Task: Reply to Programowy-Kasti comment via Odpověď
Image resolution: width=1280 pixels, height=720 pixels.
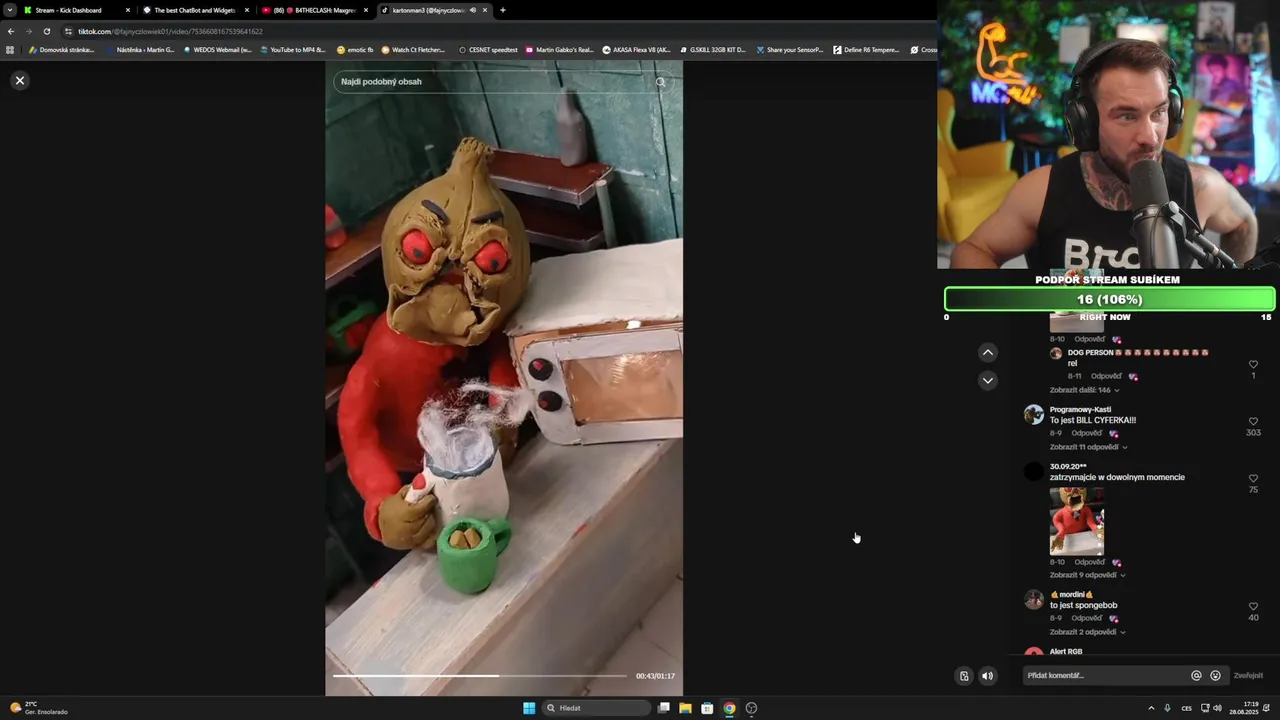Action: (1087, 433)
